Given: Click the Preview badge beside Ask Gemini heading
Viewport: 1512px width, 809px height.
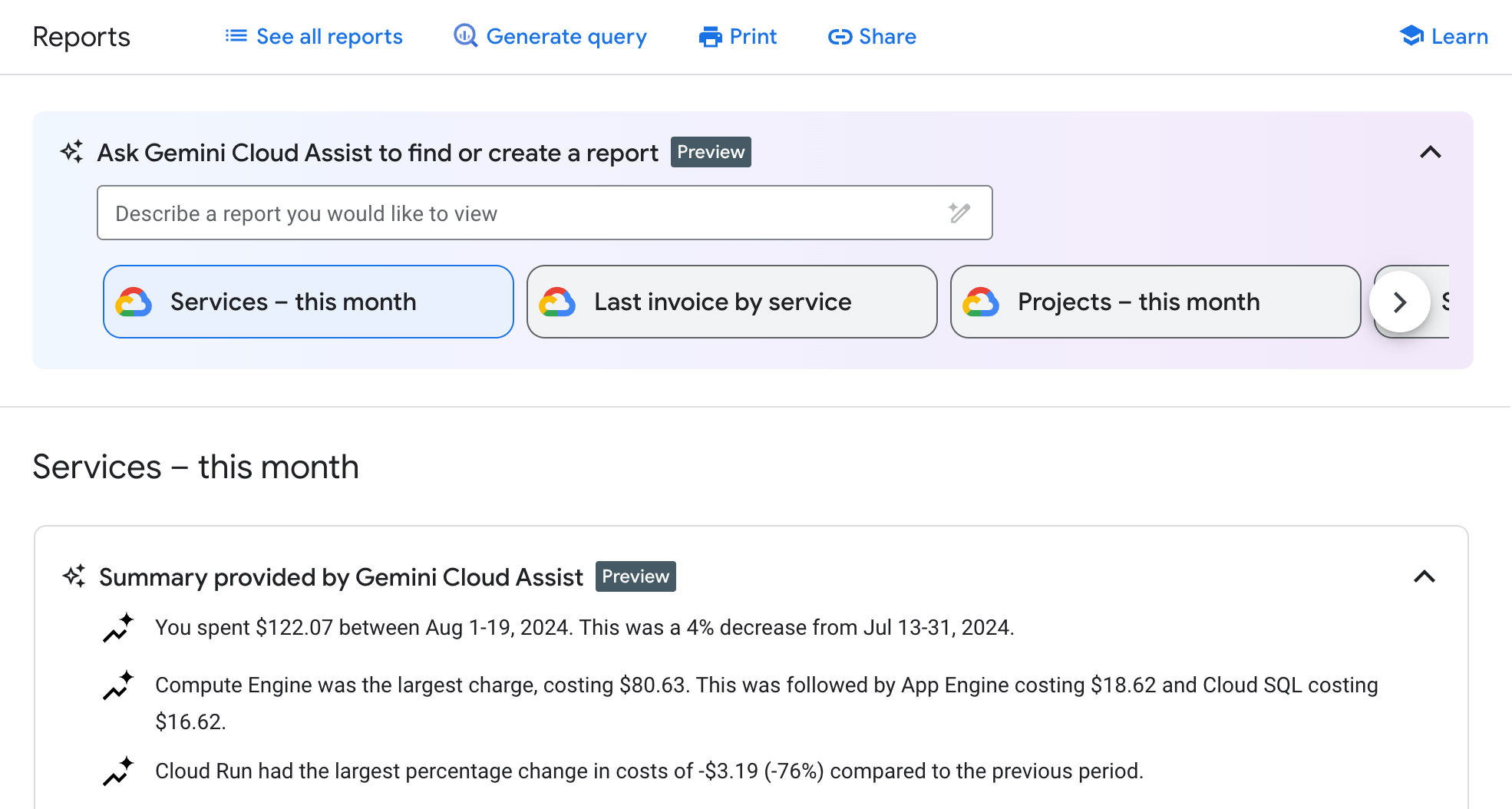Looking at the screenshot, I should [711, 152].
